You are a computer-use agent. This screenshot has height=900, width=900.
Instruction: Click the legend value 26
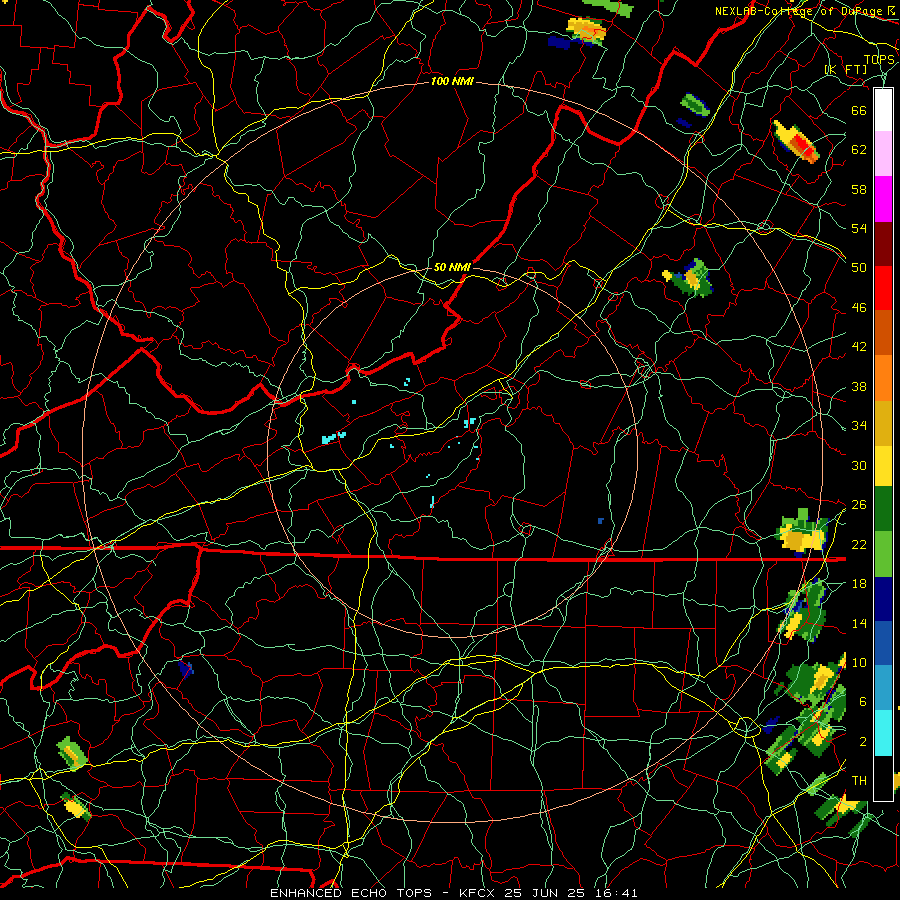(859, 505)
